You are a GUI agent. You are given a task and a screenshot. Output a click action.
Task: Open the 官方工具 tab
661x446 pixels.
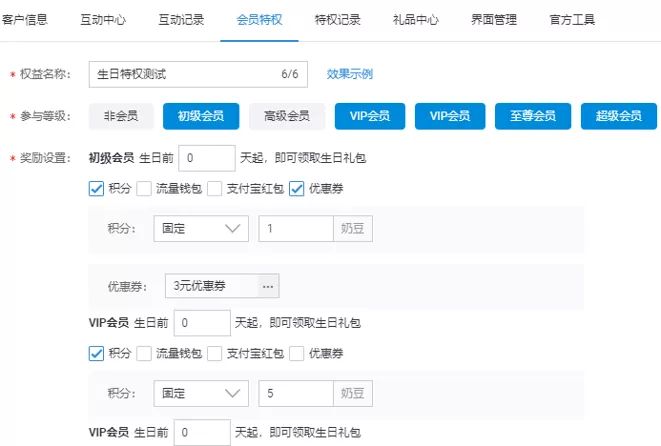pos(572,20)
